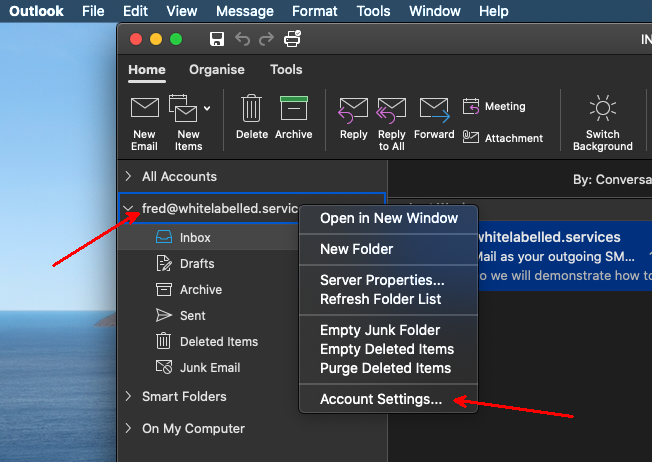This screenshot has height=462, width=652.
Task: Click the Reply to All icon
Action: (x=391, y=111)
